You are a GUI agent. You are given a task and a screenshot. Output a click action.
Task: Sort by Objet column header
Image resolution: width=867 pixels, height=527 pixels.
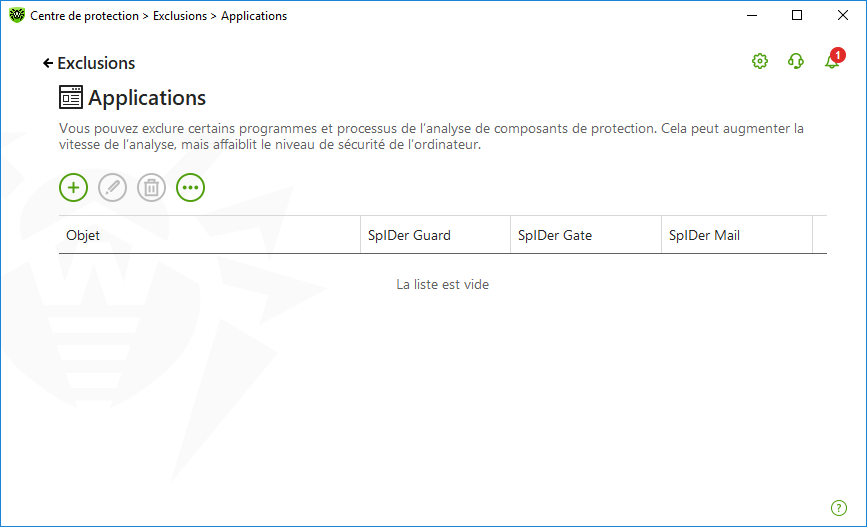pos(210,235)
